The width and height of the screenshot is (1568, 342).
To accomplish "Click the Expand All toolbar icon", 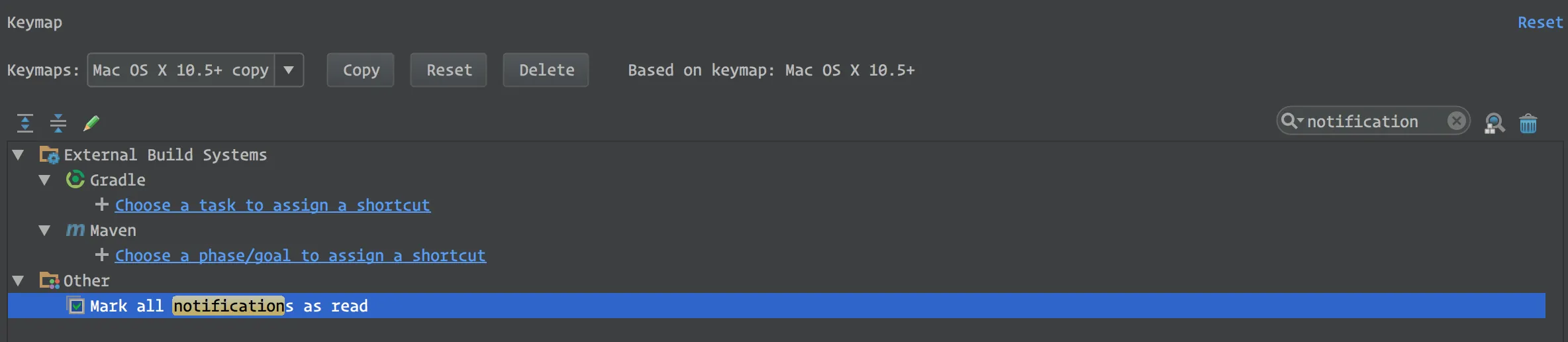I will (x=25, y=123).
